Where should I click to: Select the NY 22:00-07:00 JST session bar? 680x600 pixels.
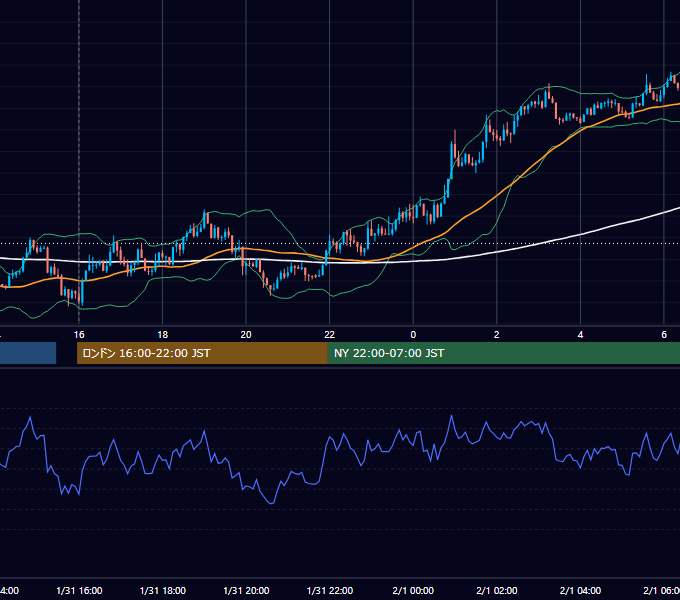coord(503,353)
